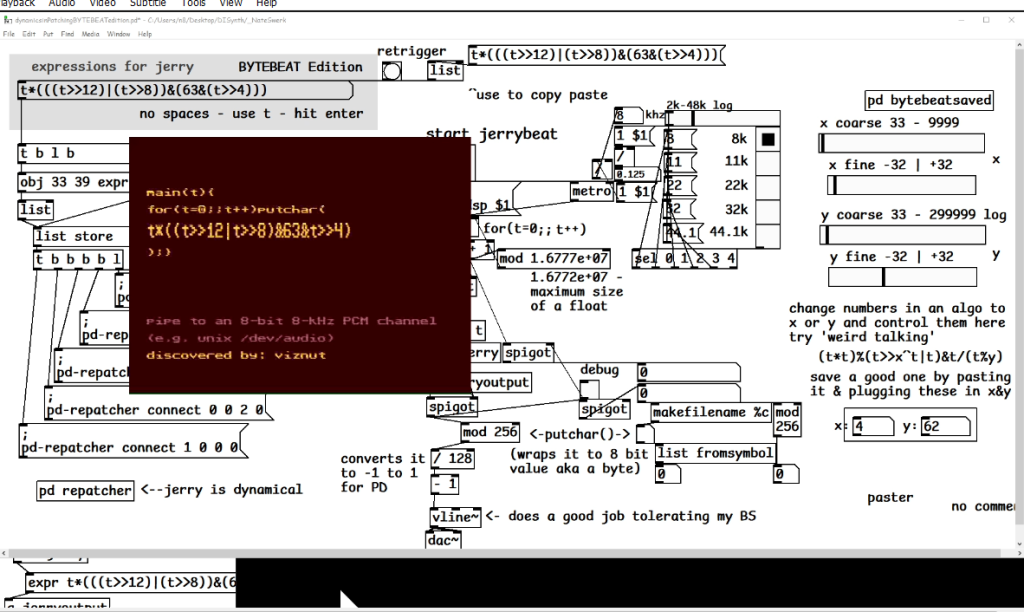Adjust the y fine -32 | +32 slider
Viewport: 1024px width, 612px height.
click(x=902, y=277)
